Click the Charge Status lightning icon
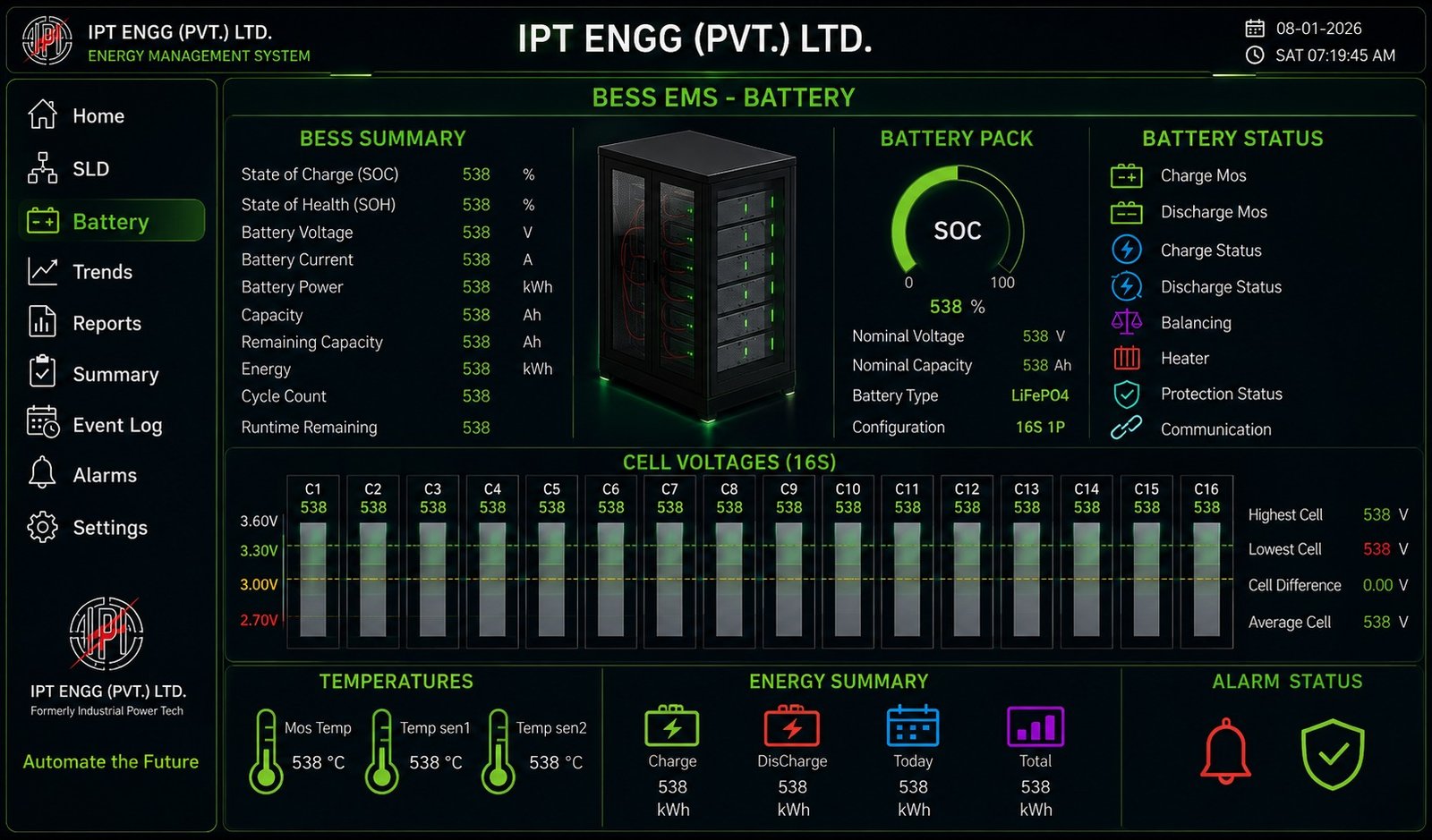This screenshot has width=1432, height=840. click(1126, 250)
